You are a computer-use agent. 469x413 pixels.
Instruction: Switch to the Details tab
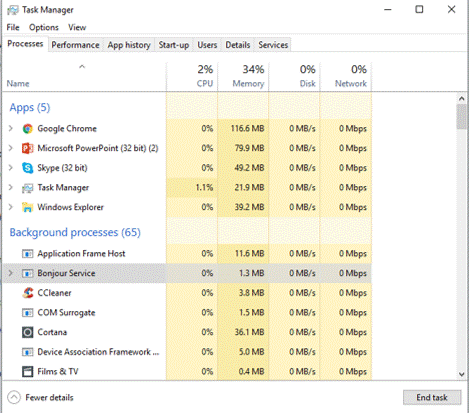[x=238, y=45]
